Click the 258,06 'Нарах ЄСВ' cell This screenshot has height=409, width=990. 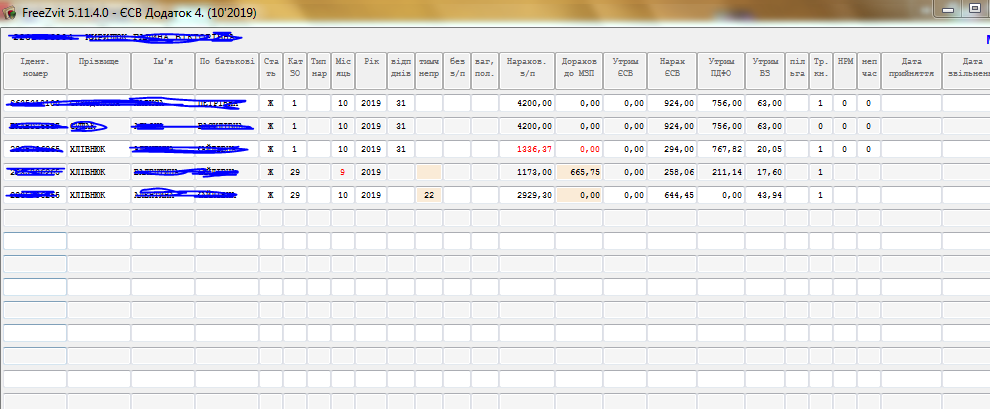tap(671, 172)
